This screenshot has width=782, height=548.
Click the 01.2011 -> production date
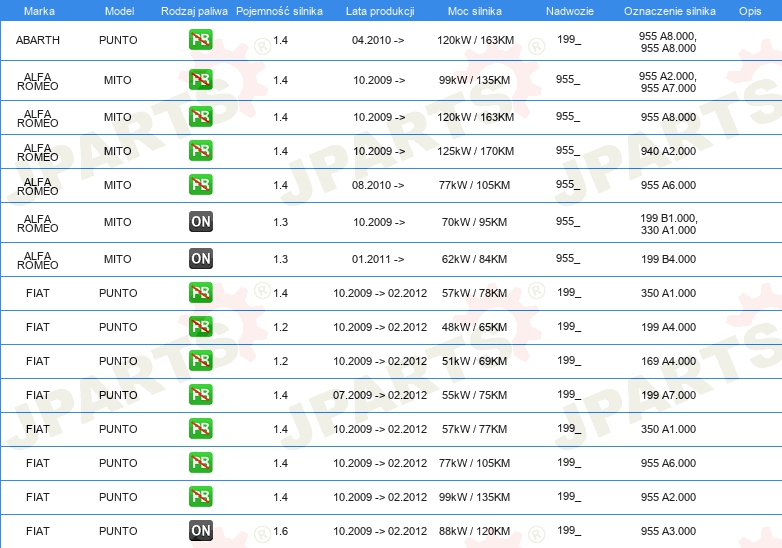pyautogui.click(x=378, y=259)
